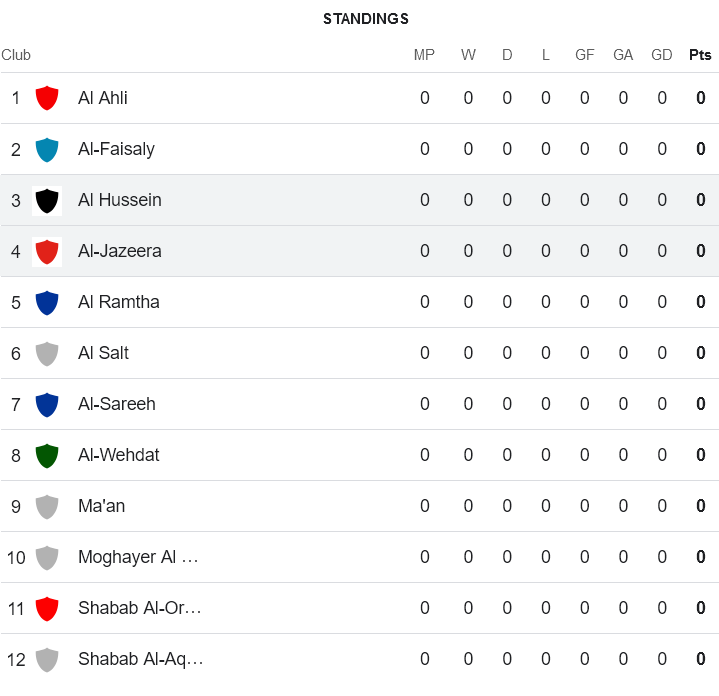Click the Shabab Al-Or… team name

(139, 608)
